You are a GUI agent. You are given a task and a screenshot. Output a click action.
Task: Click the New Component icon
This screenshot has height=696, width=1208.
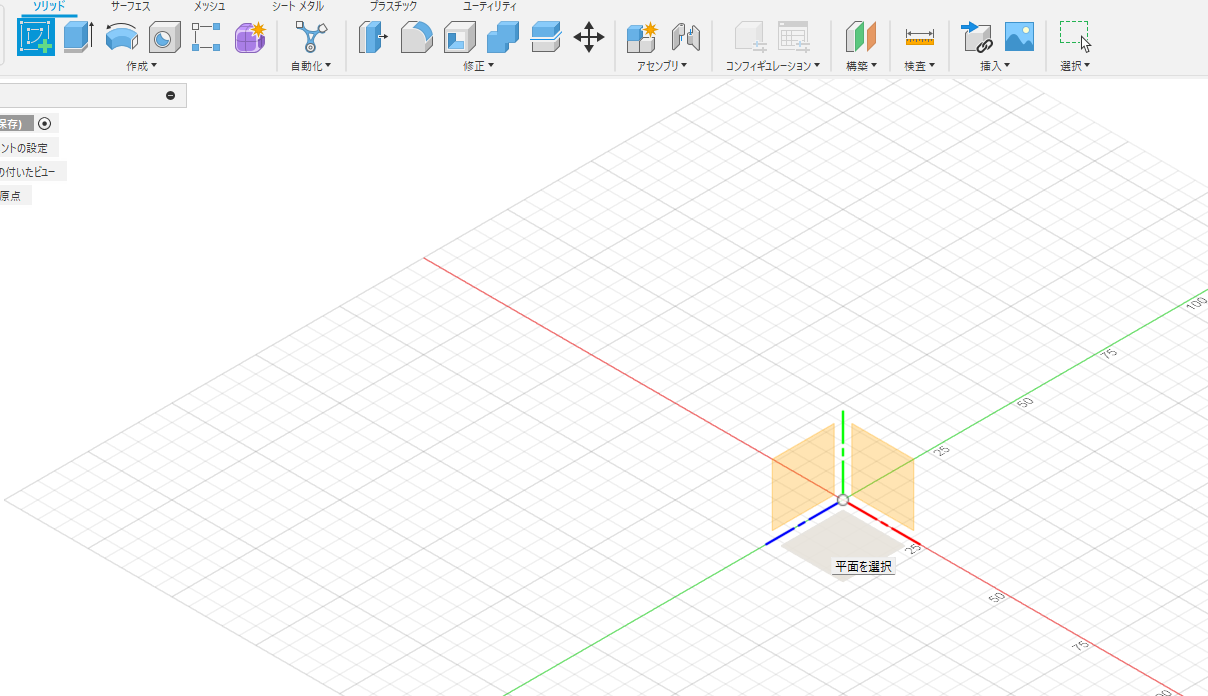[641, 38]
